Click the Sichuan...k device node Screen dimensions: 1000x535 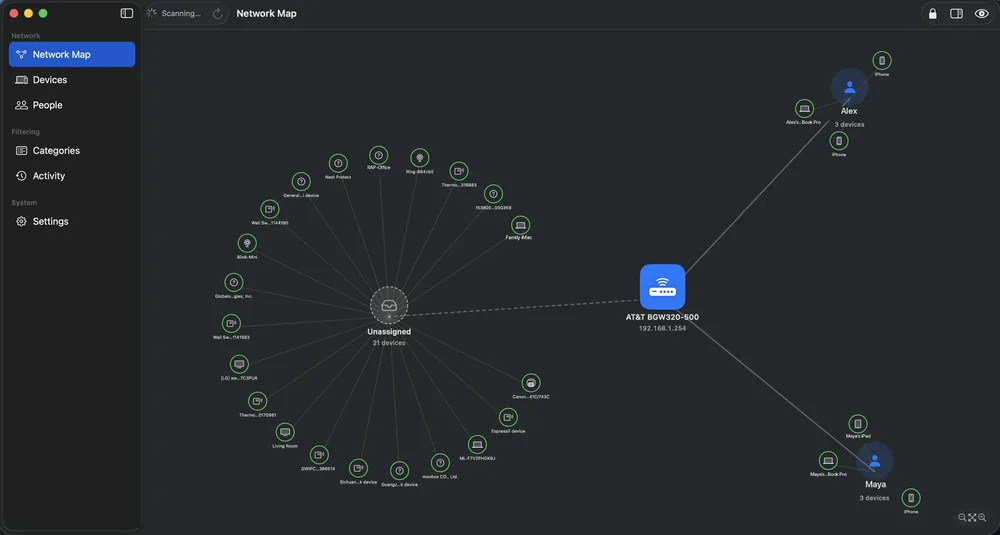[358, 469]
